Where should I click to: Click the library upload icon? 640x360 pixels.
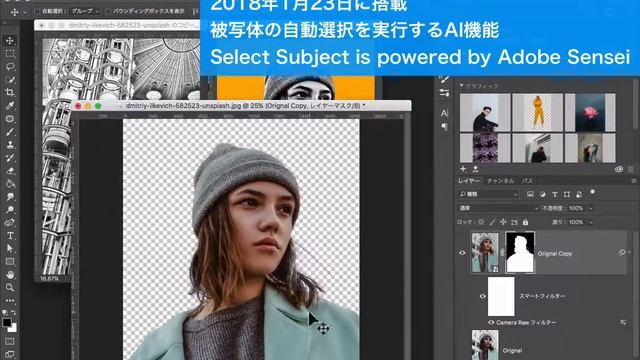[475, 169]
